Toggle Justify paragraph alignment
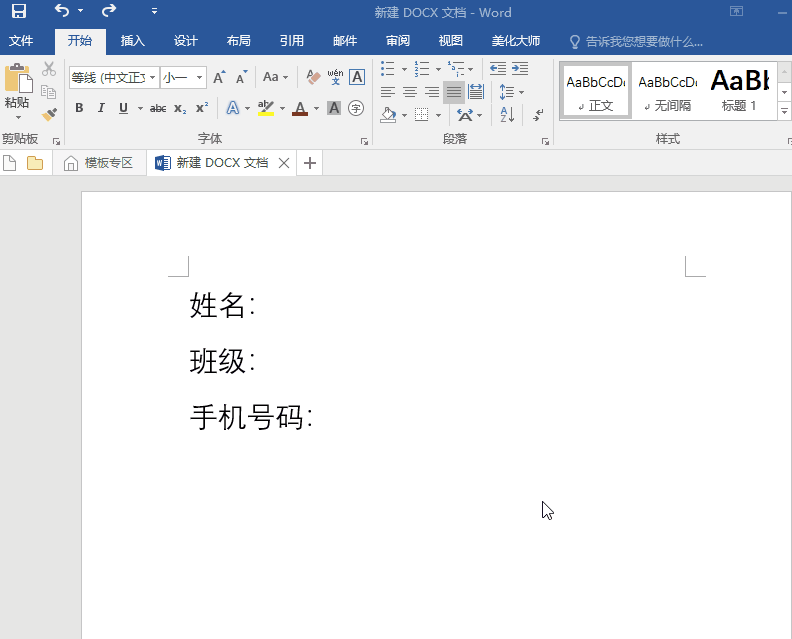 coord(454,92)
